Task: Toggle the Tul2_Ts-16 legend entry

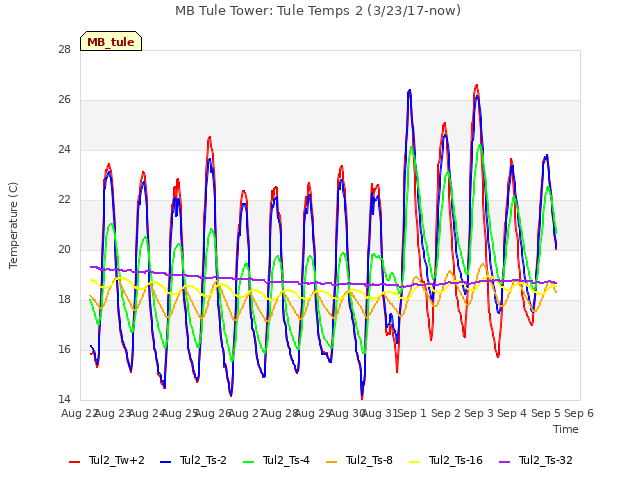Action: pyautogui.click(x=446, y=460)
